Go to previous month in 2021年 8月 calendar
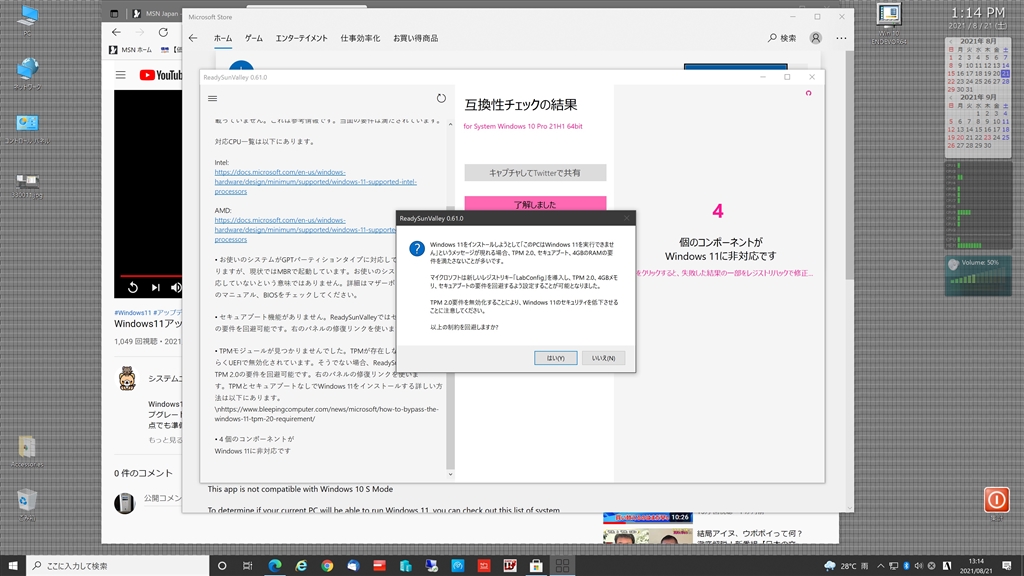This screenshot has width=1024, height=576. coord(950,41)
